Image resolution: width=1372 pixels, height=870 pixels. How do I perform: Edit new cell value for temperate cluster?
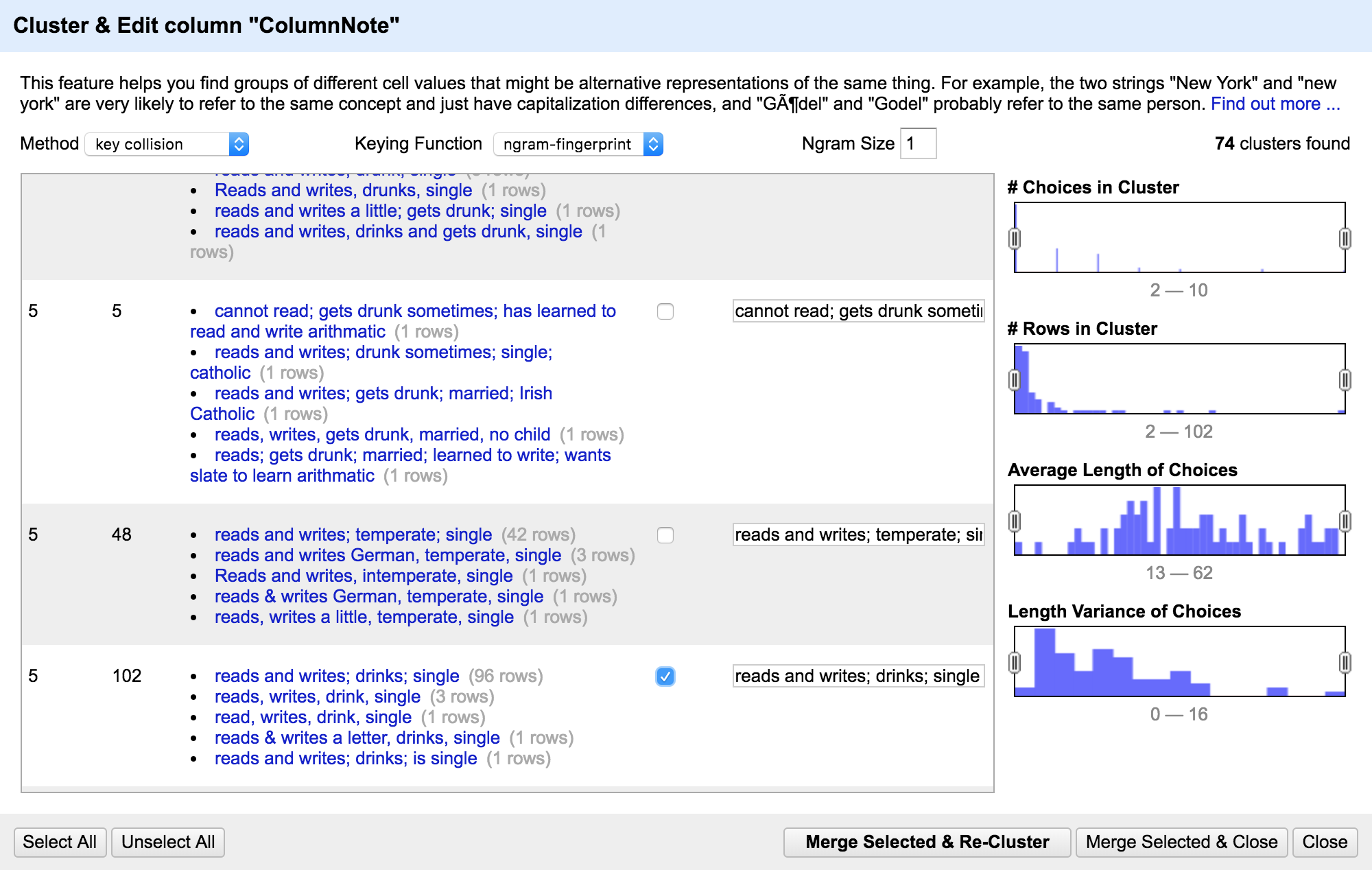point(858,535)
